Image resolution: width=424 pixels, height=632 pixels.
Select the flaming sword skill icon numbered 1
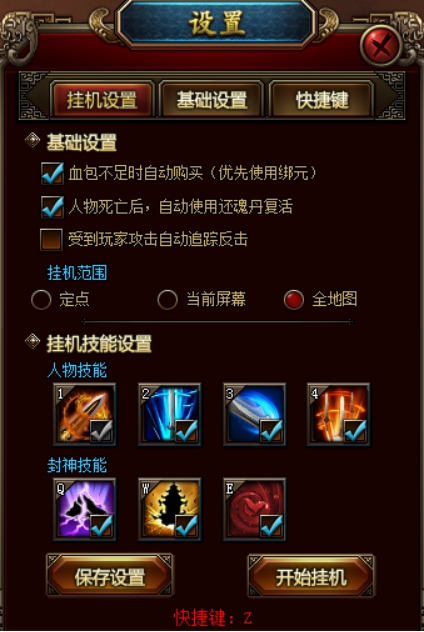[x=85, y=414]
